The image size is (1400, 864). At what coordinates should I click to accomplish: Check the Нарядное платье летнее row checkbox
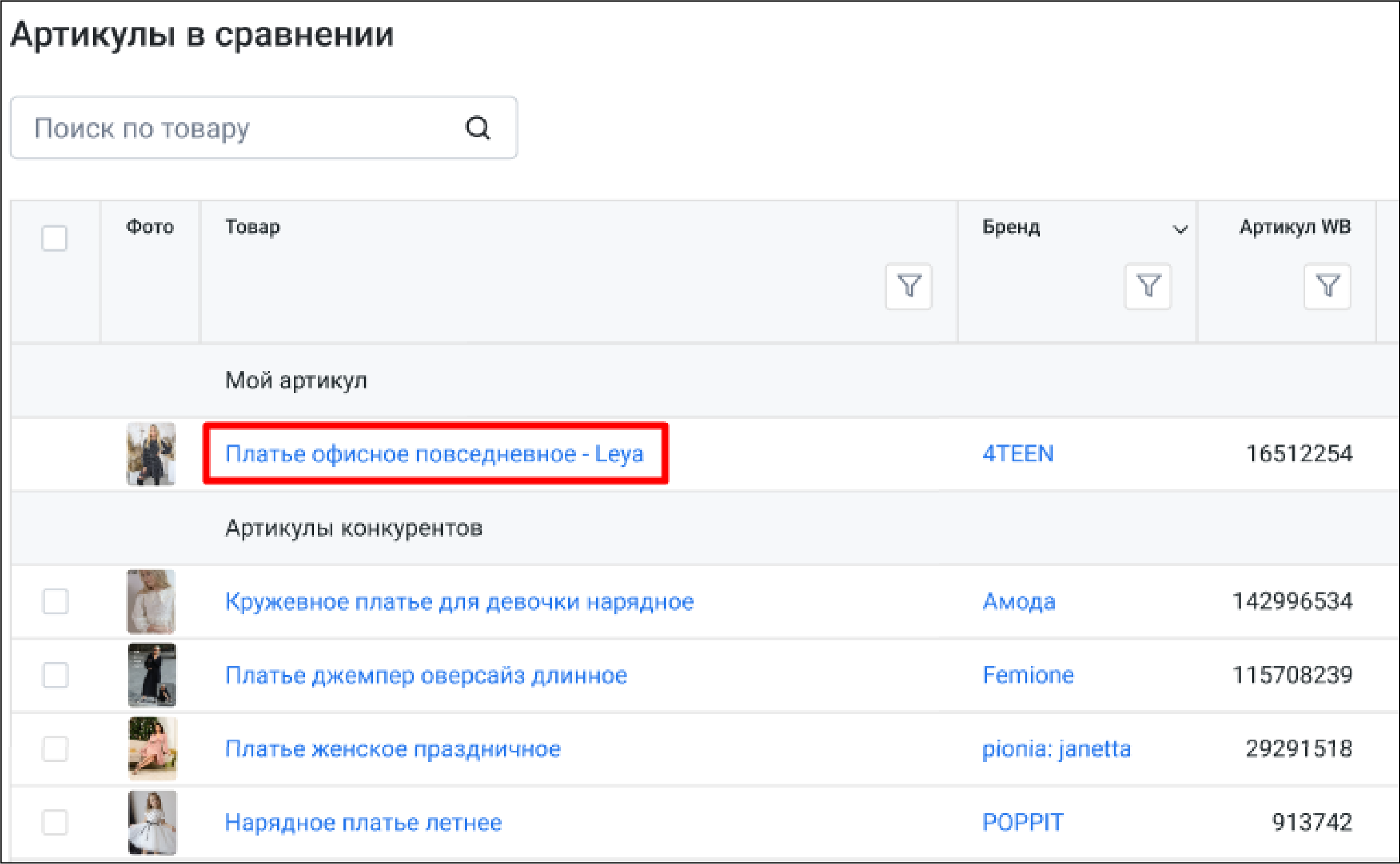(x=55, y=822)
